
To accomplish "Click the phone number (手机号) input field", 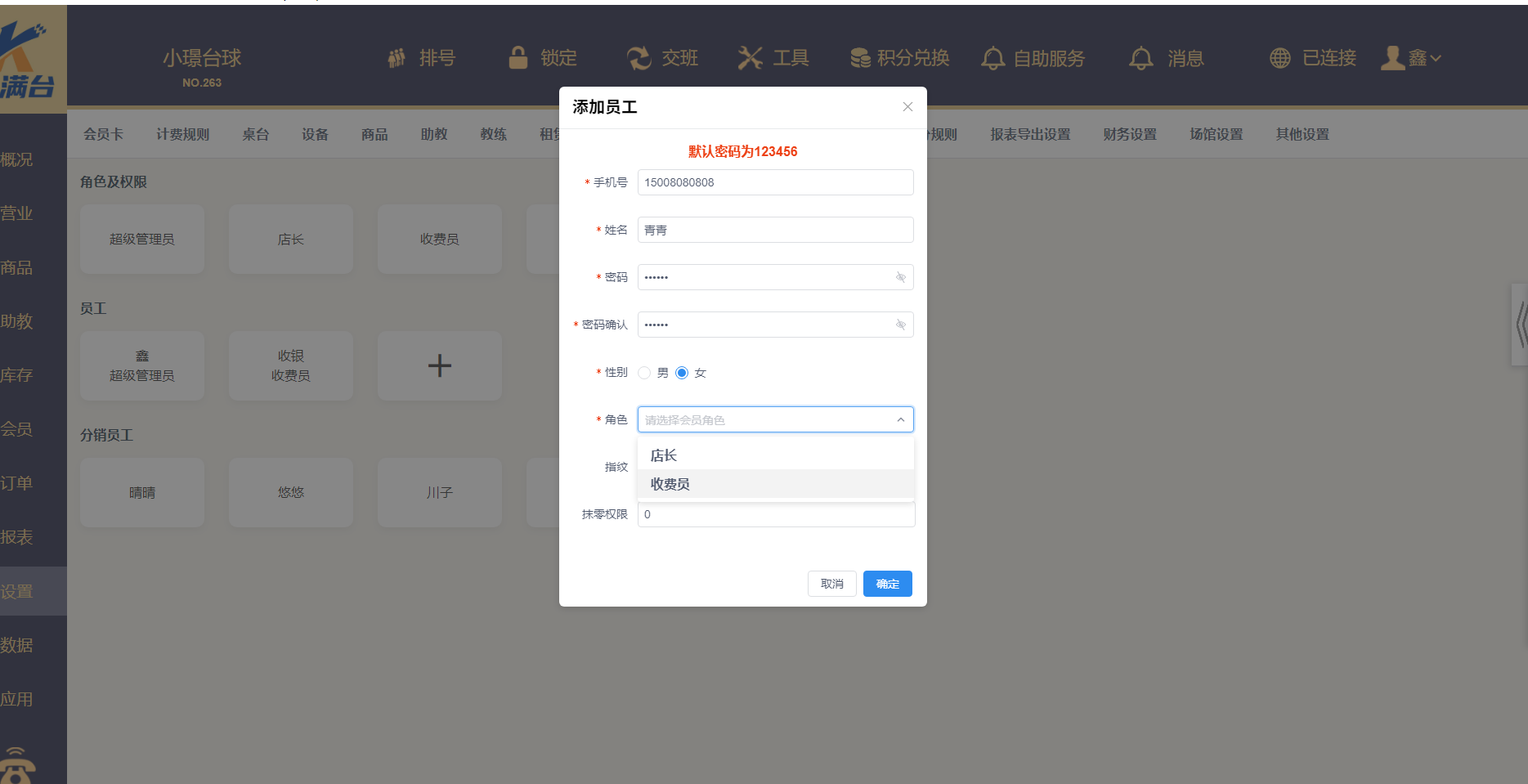I will (774, 182).
